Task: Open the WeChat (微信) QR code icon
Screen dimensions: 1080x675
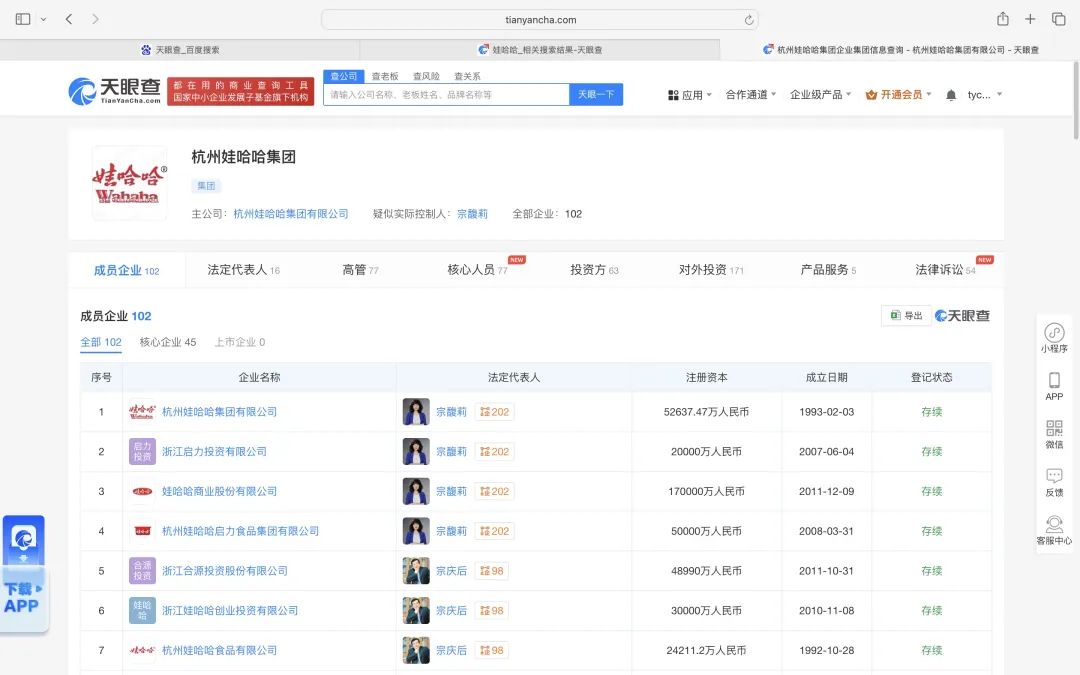Action: 1054,434
